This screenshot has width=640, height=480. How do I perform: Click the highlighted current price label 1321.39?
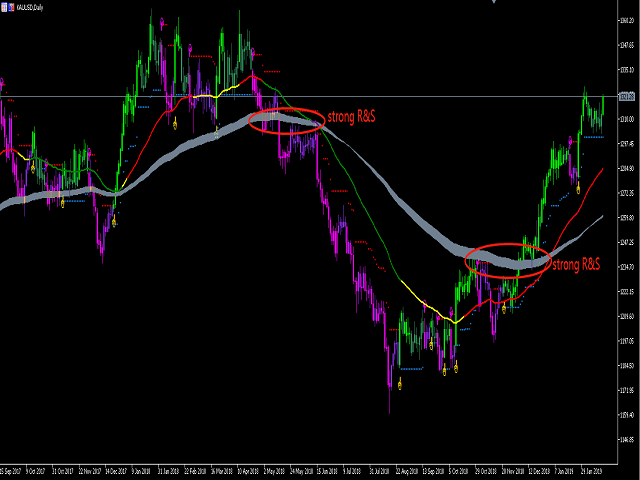pos(627,97)
